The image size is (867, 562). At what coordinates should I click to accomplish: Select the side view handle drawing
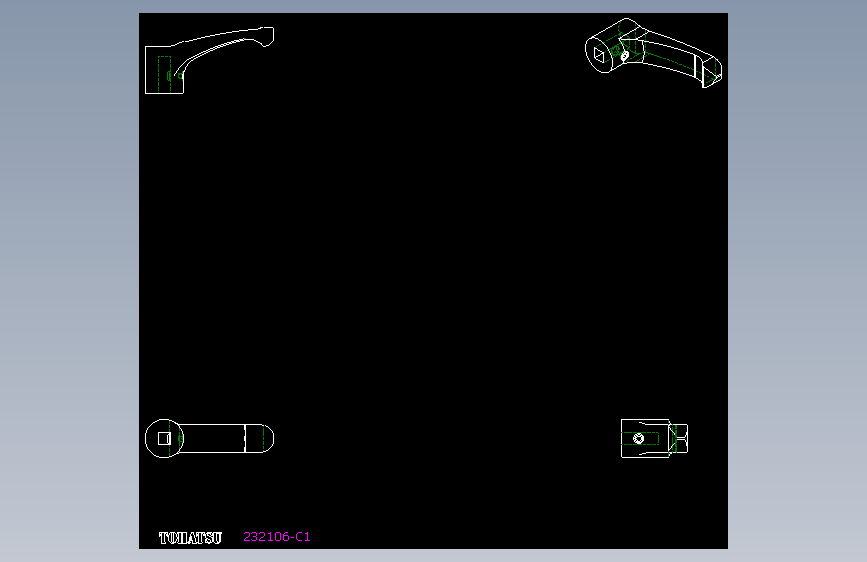(x=209, y=60)
